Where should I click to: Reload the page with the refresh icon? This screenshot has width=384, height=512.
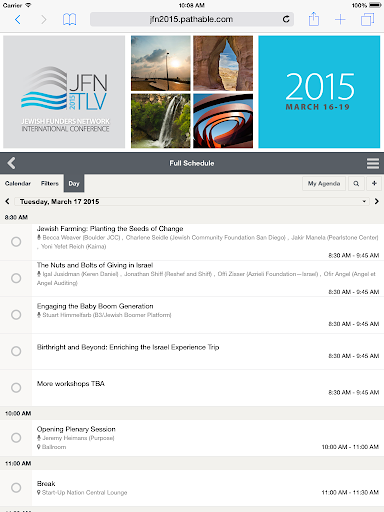click(x=286, y=19)
